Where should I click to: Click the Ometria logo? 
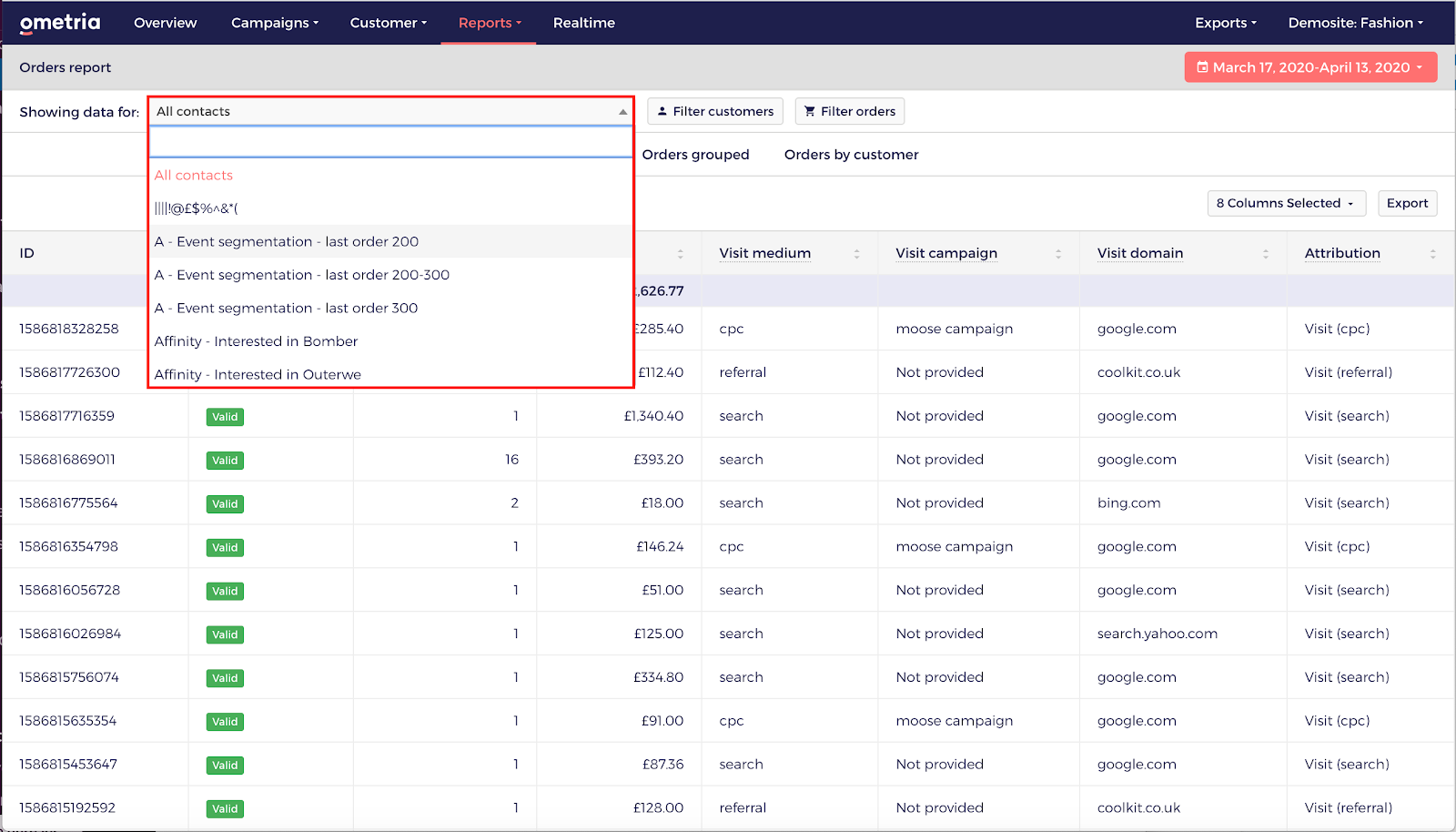[60, 23]
